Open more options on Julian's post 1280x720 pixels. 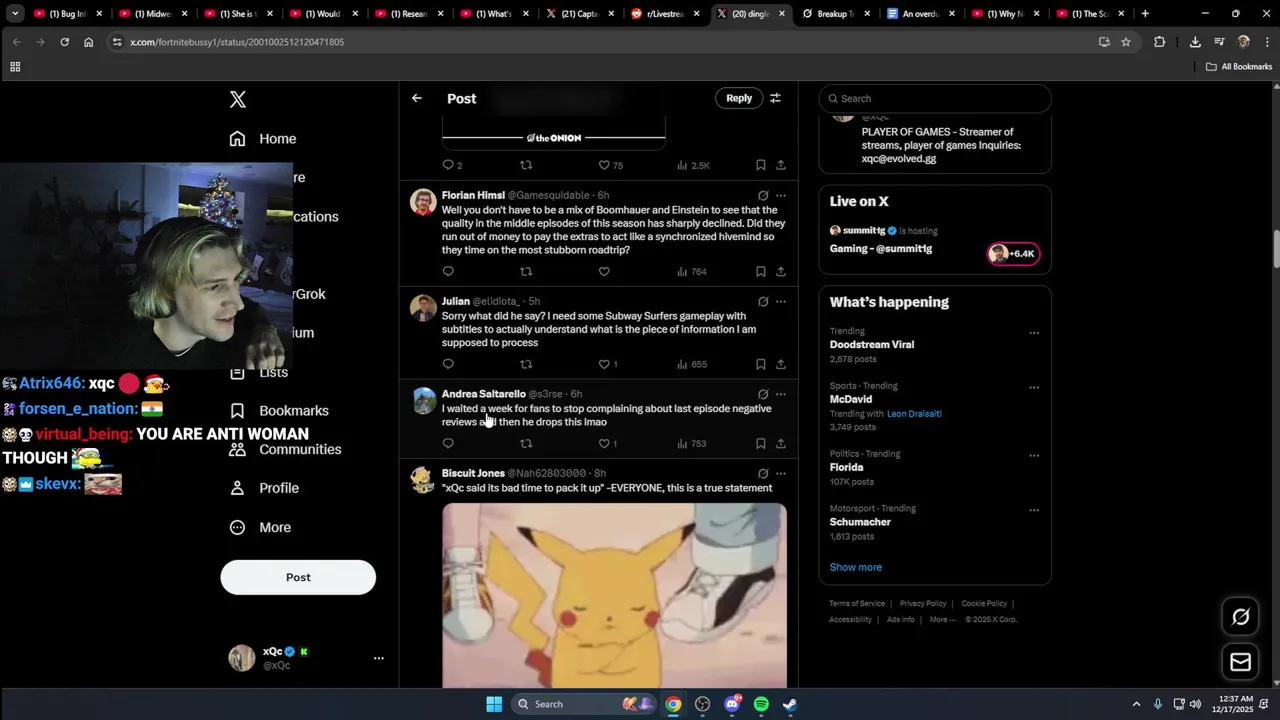coord(781,301)
